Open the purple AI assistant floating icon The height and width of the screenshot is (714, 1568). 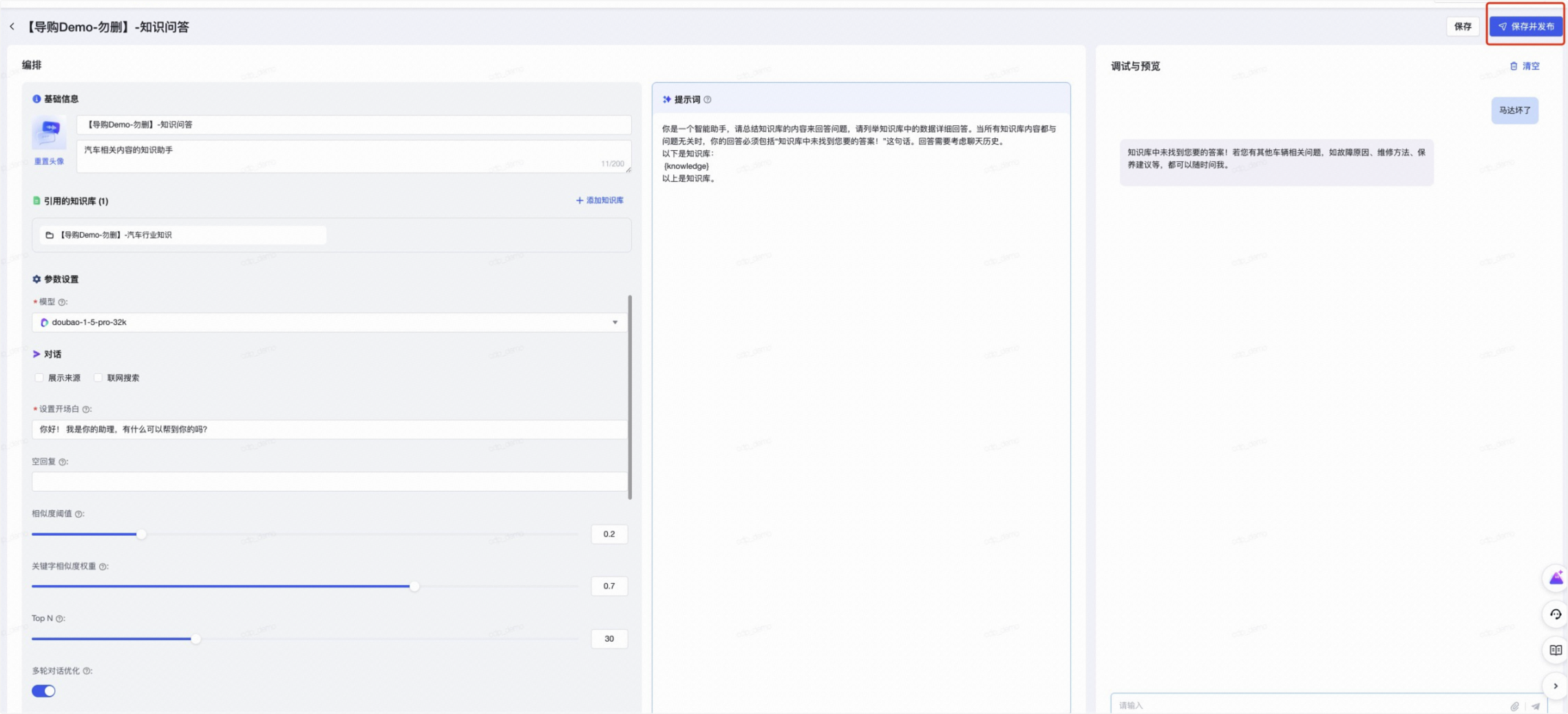pyautogui.click(x=1556, y=578)
